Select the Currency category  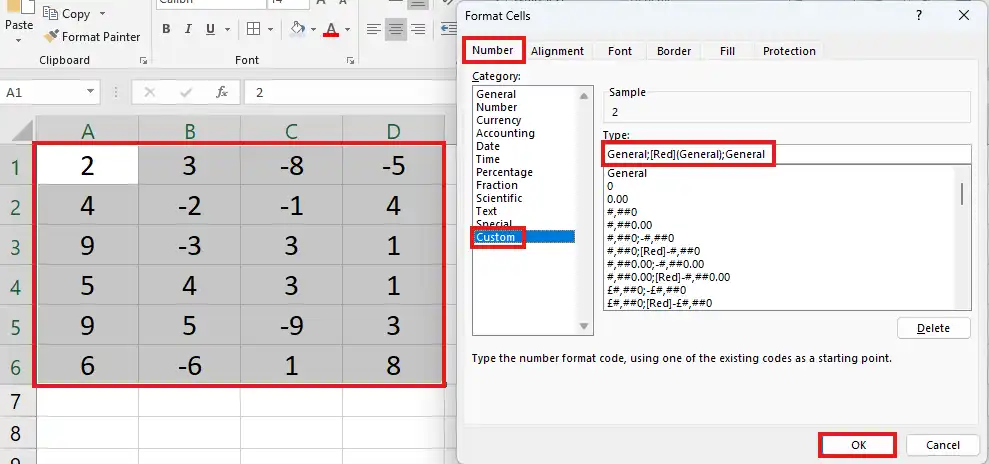(498, 120)
